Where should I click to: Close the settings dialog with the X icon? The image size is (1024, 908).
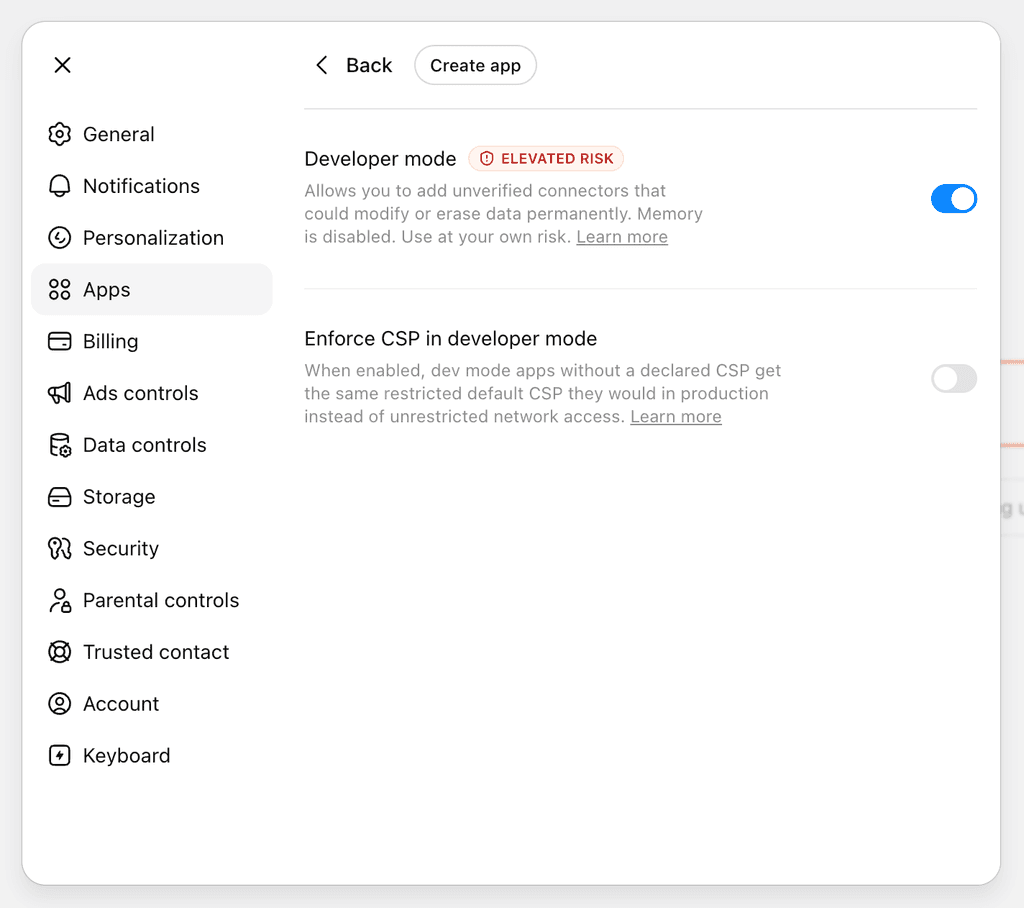click(x=63, y=65)
